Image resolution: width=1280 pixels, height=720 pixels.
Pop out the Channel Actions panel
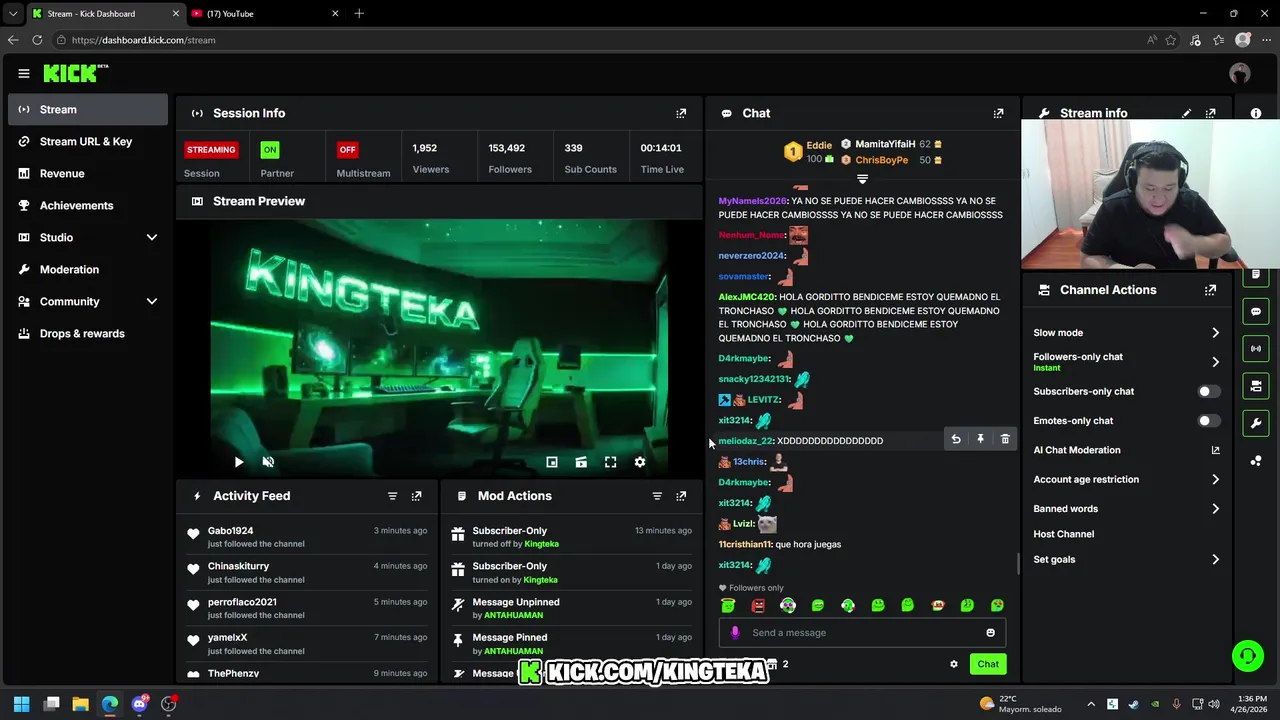[1211, 290]
